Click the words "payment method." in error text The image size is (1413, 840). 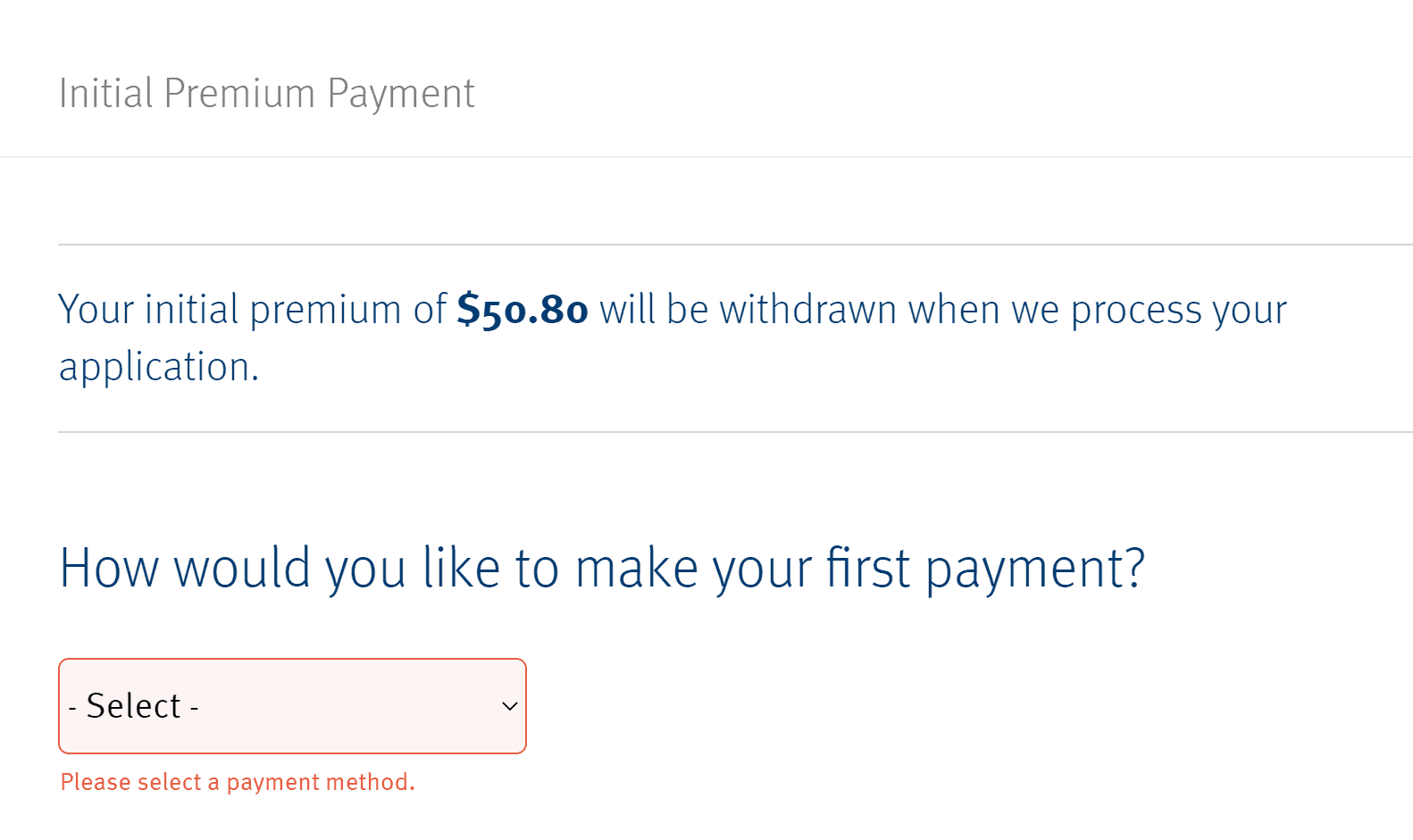tap(321, 782)
